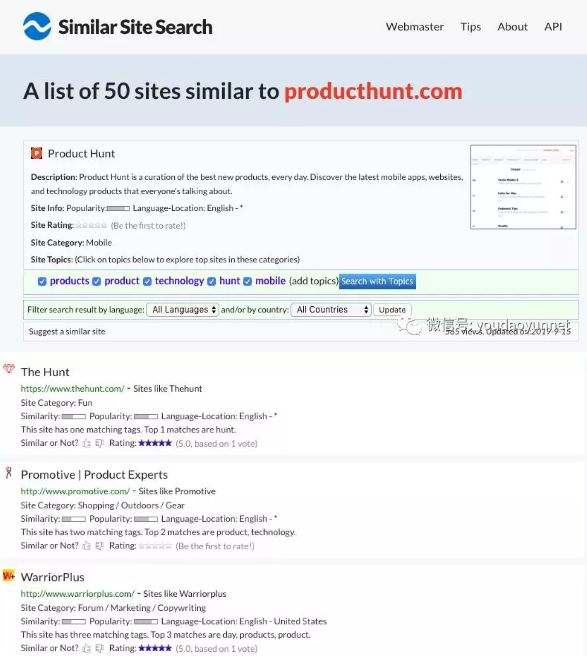This screenshot has height=656, width=587.
Task: Click the Search with Topics button
Action: point(377,282)
